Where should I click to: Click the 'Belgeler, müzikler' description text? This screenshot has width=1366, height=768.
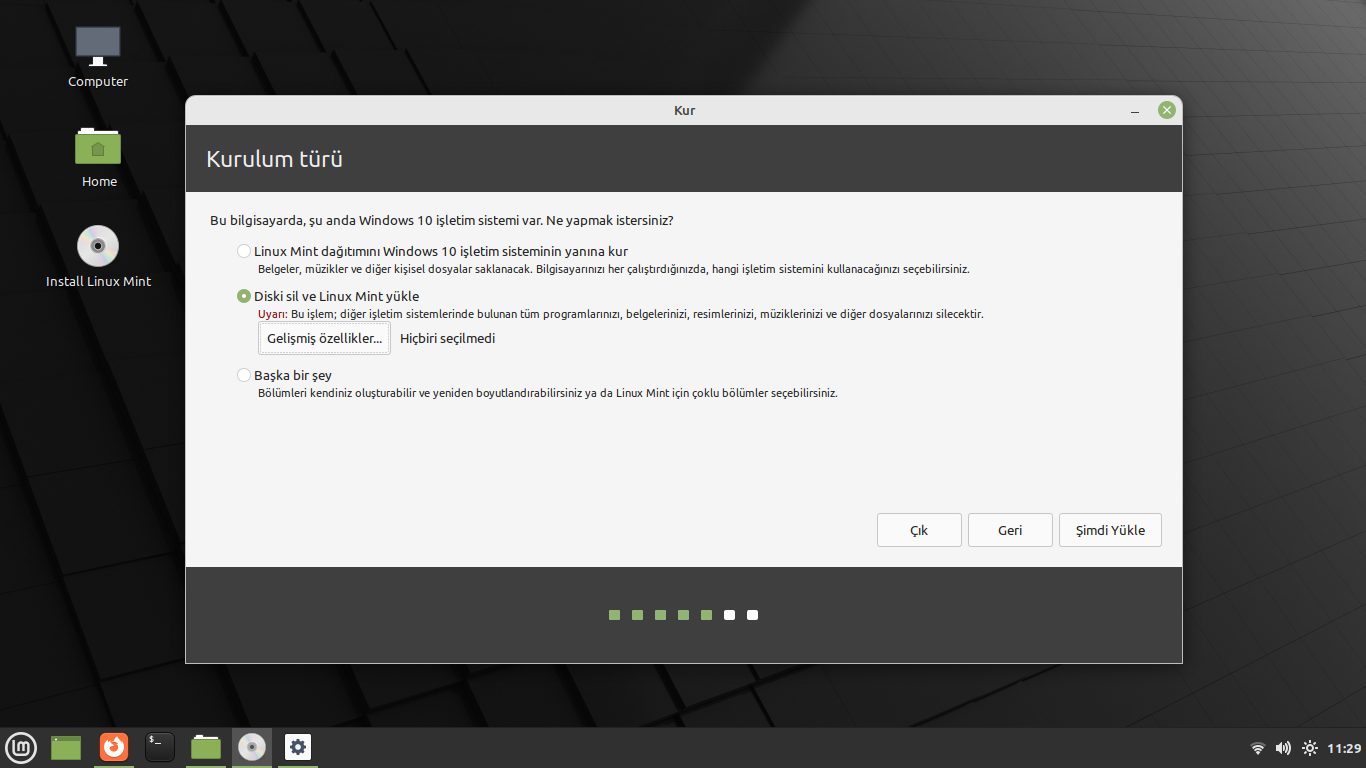coord(614,269)
